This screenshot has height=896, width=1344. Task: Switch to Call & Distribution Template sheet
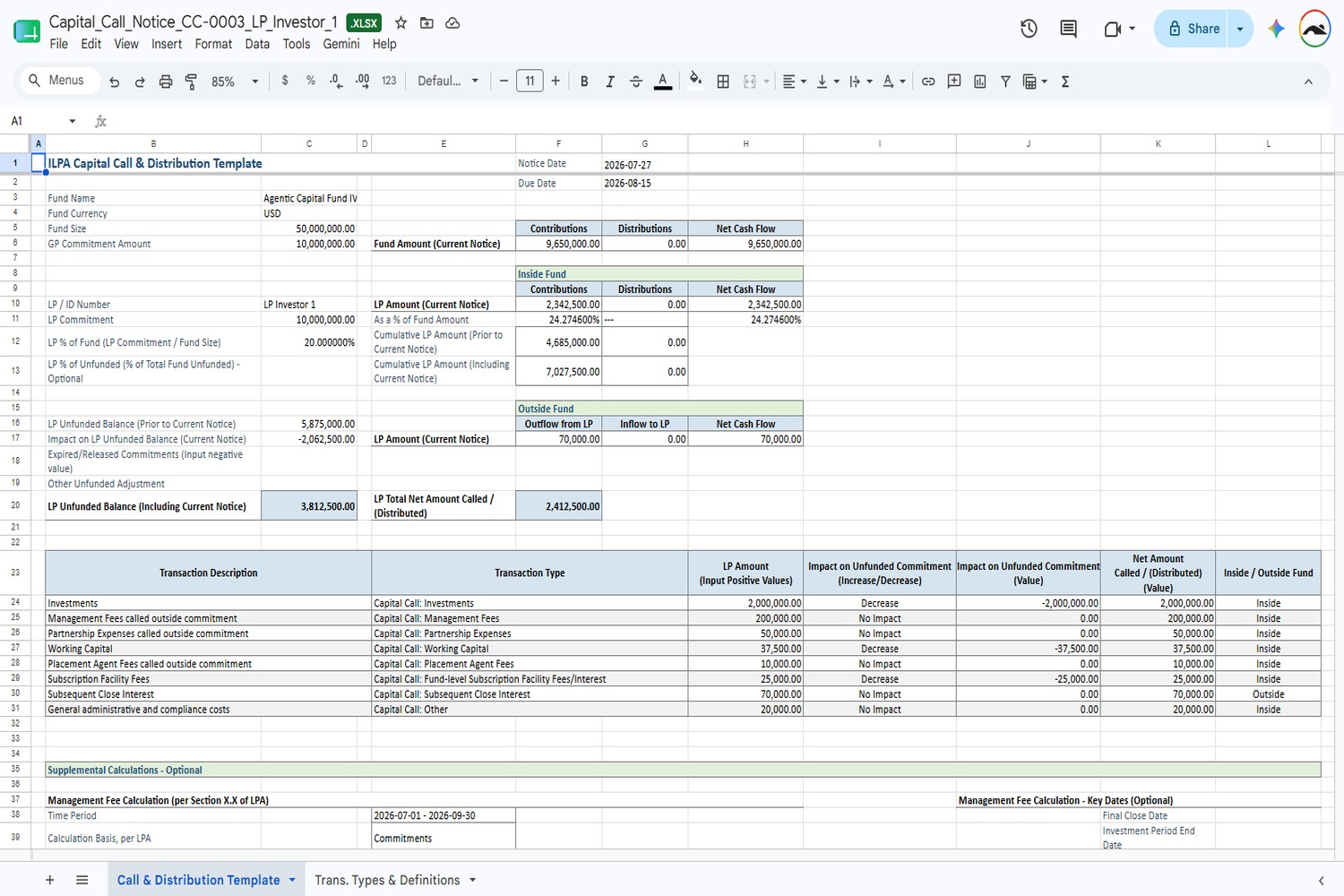(x=199, y=880)
